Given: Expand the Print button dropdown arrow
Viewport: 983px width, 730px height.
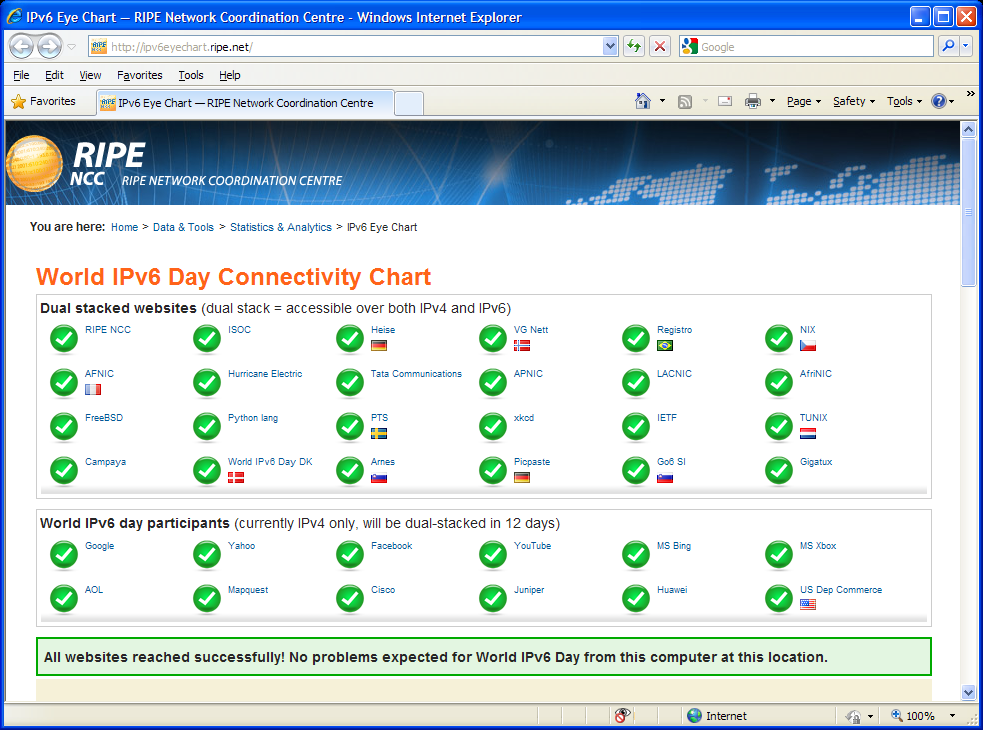Looking at the screenshot, I should click(x=772, y=101).
